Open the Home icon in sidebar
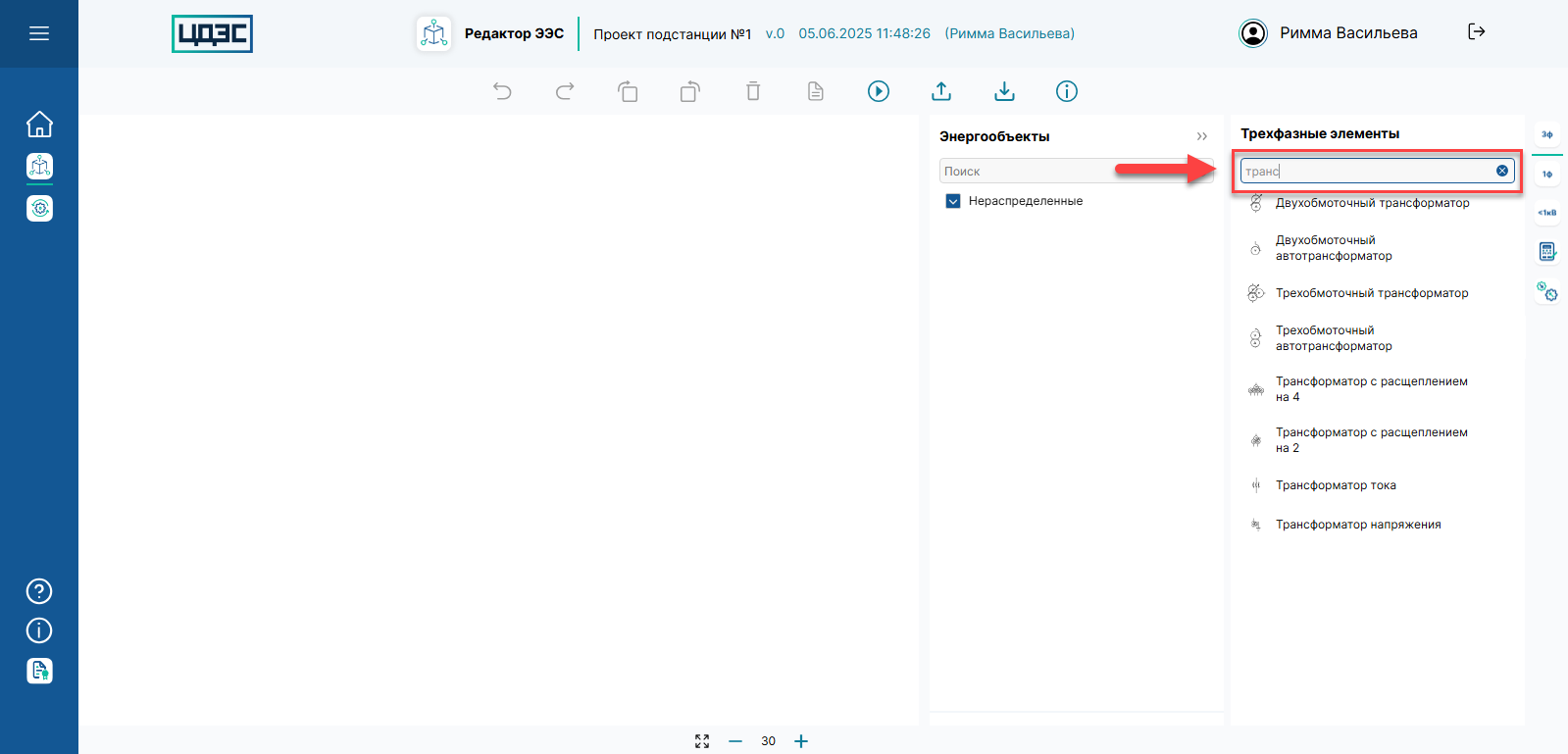The width and height of the screenshot is (1568, 754). 39,125
